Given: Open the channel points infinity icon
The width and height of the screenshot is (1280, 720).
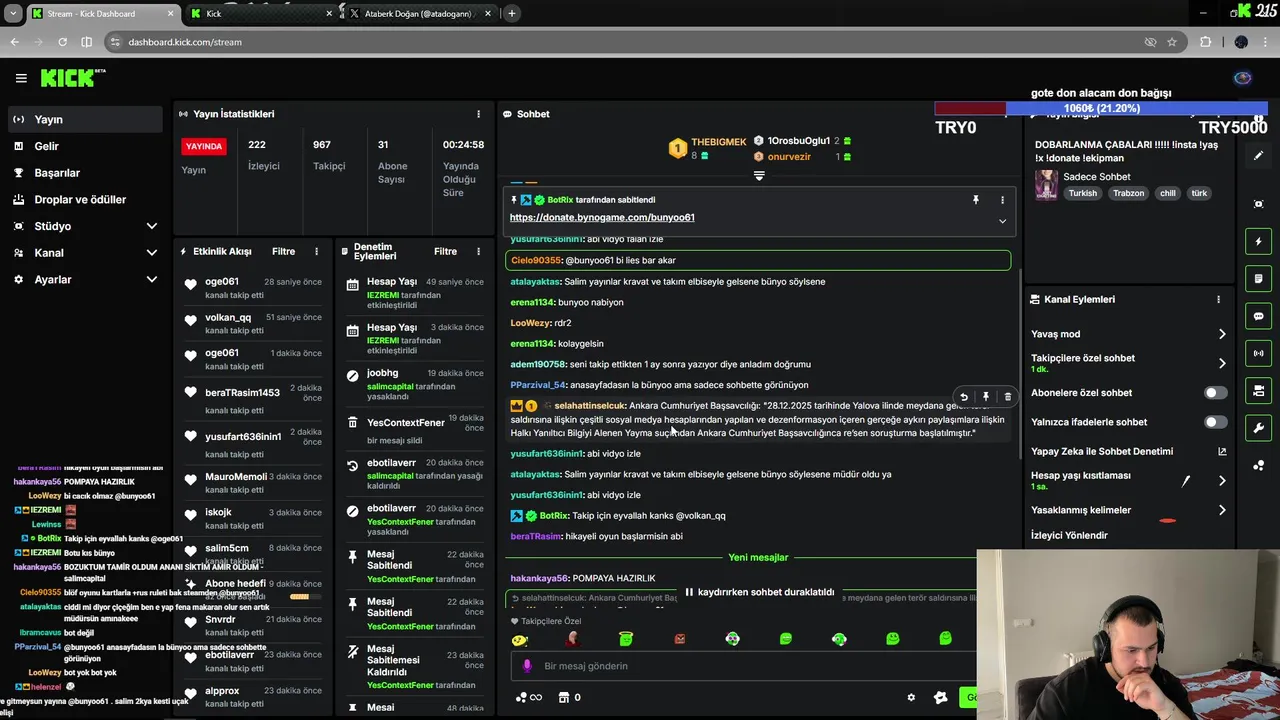Looking at the screenshot, I should [529, 698].
